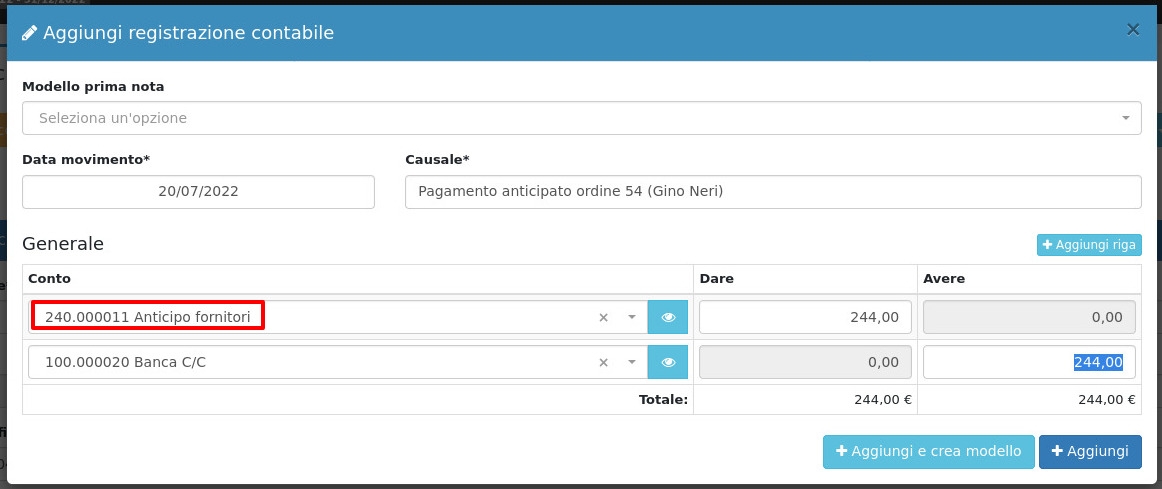Click the Avere field with highlighted 244,00

pos(1029,362)
